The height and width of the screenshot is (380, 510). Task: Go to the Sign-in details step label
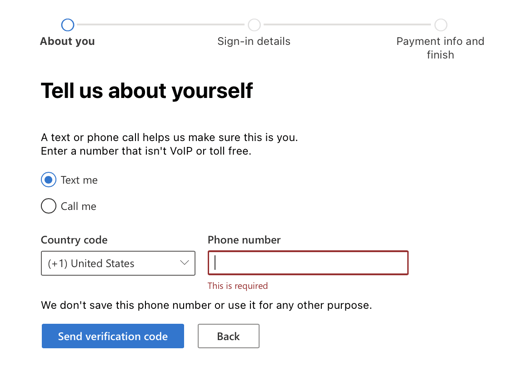pos(254,41)
